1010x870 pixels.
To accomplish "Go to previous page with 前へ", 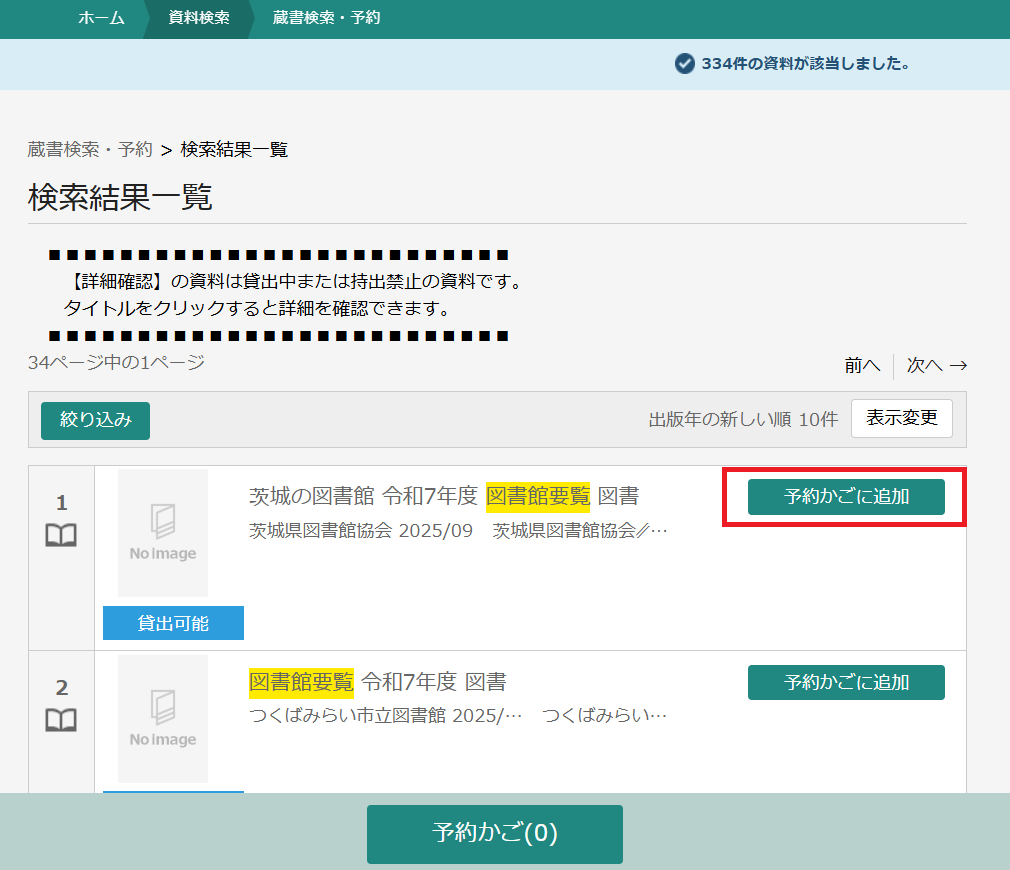I will 862,366.
